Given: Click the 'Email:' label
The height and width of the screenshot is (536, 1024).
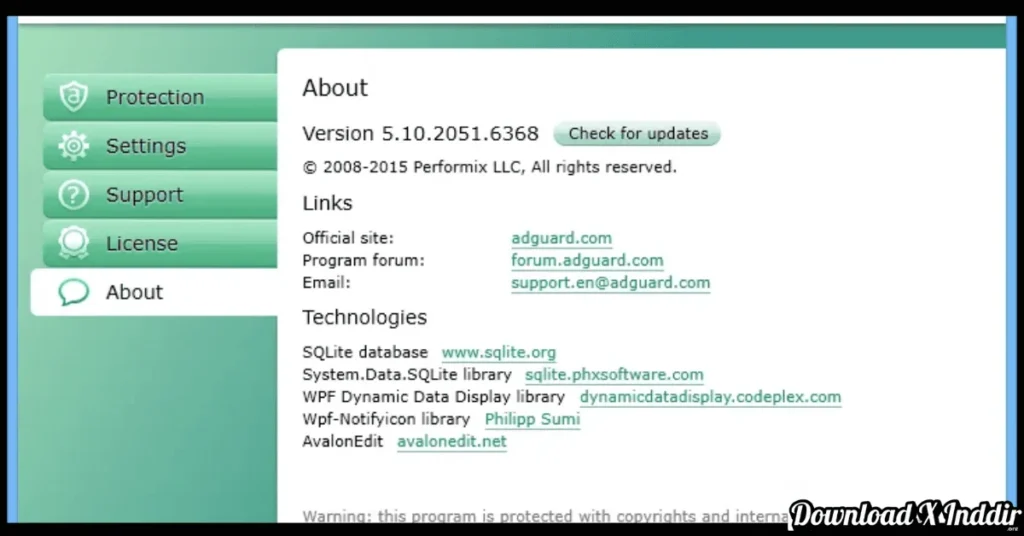Looking at the screenshot, I should [327, 283].
